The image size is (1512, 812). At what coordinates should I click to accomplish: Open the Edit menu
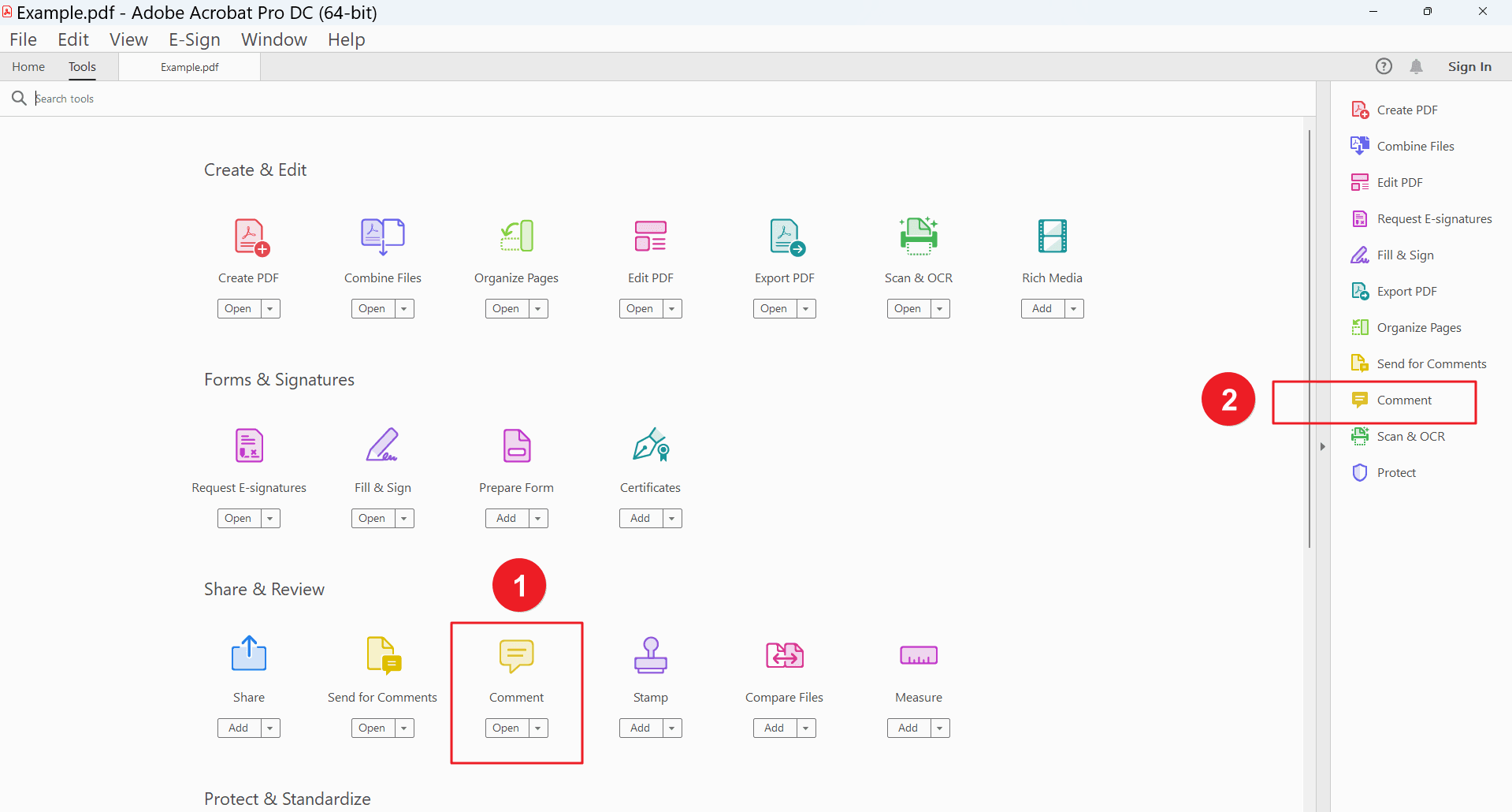coord(73,39)
